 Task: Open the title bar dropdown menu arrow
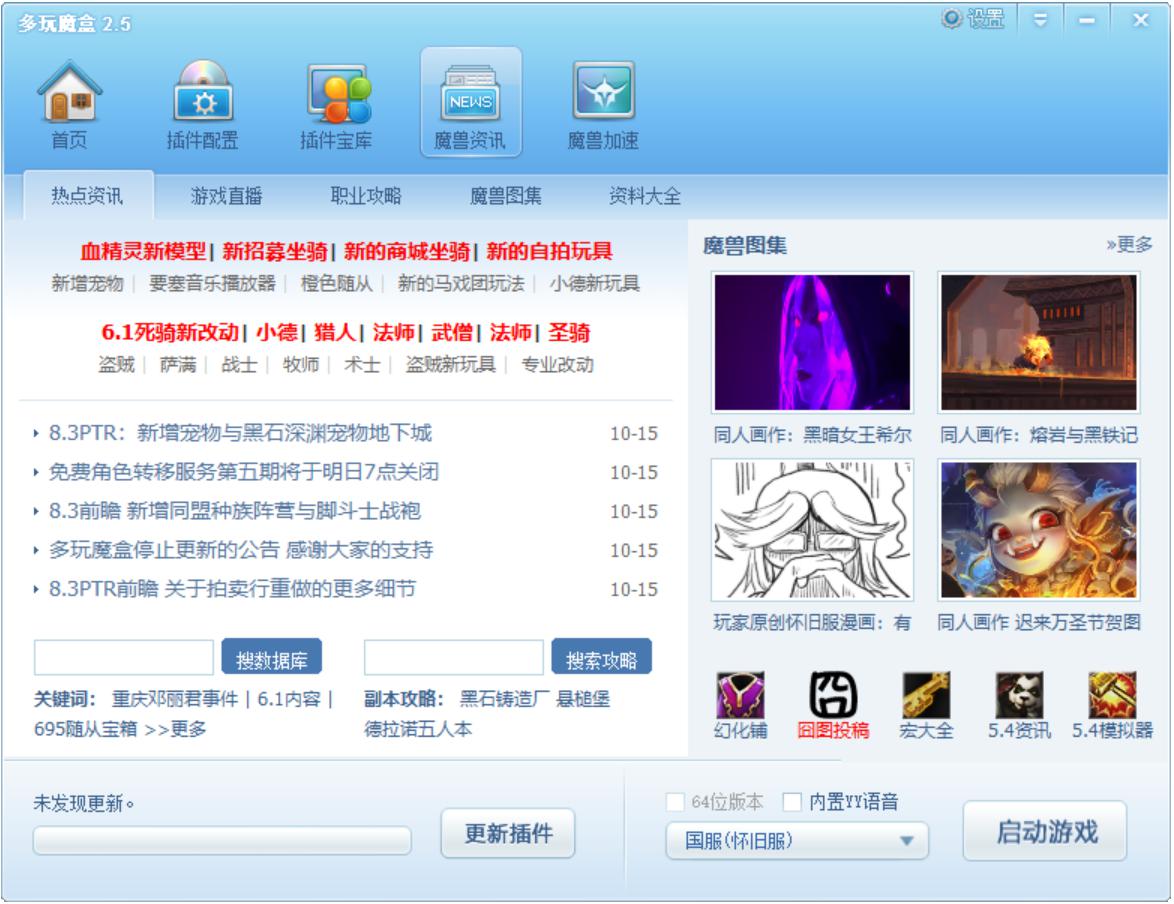1040,20
